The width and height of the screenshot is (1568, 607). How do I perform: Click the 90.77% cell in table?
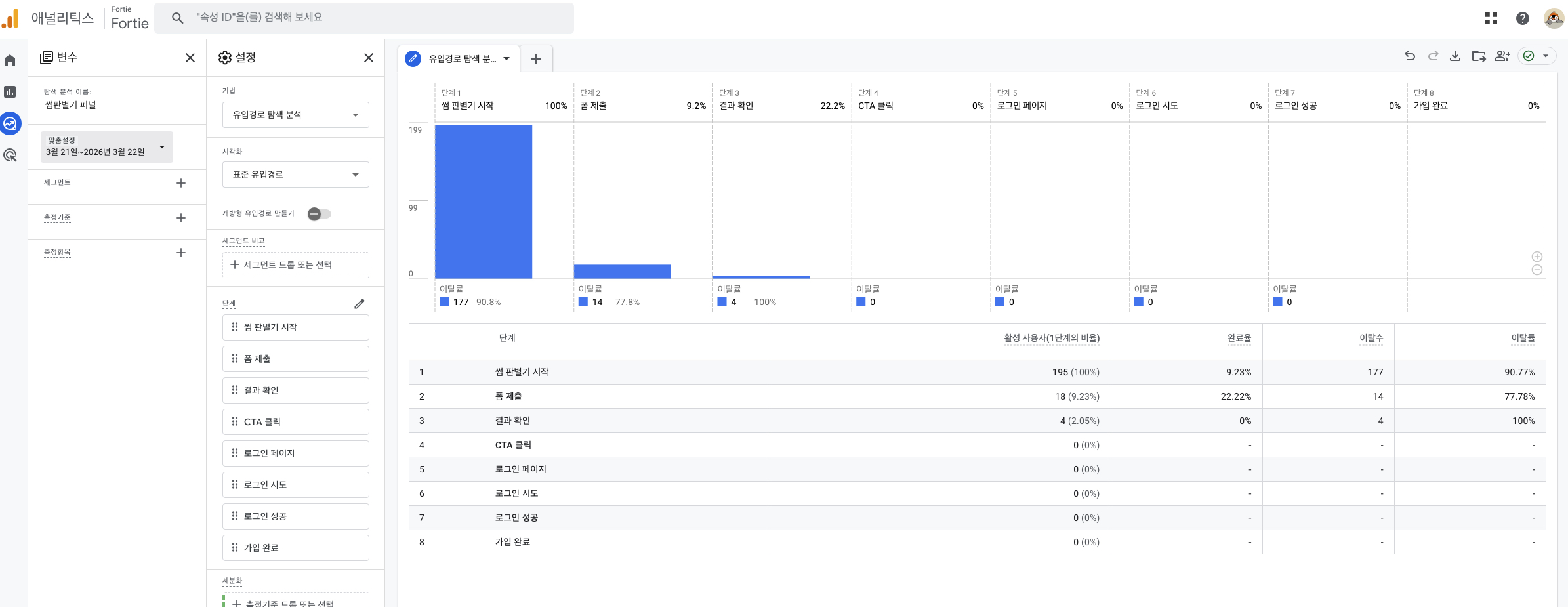[1519, 372]
